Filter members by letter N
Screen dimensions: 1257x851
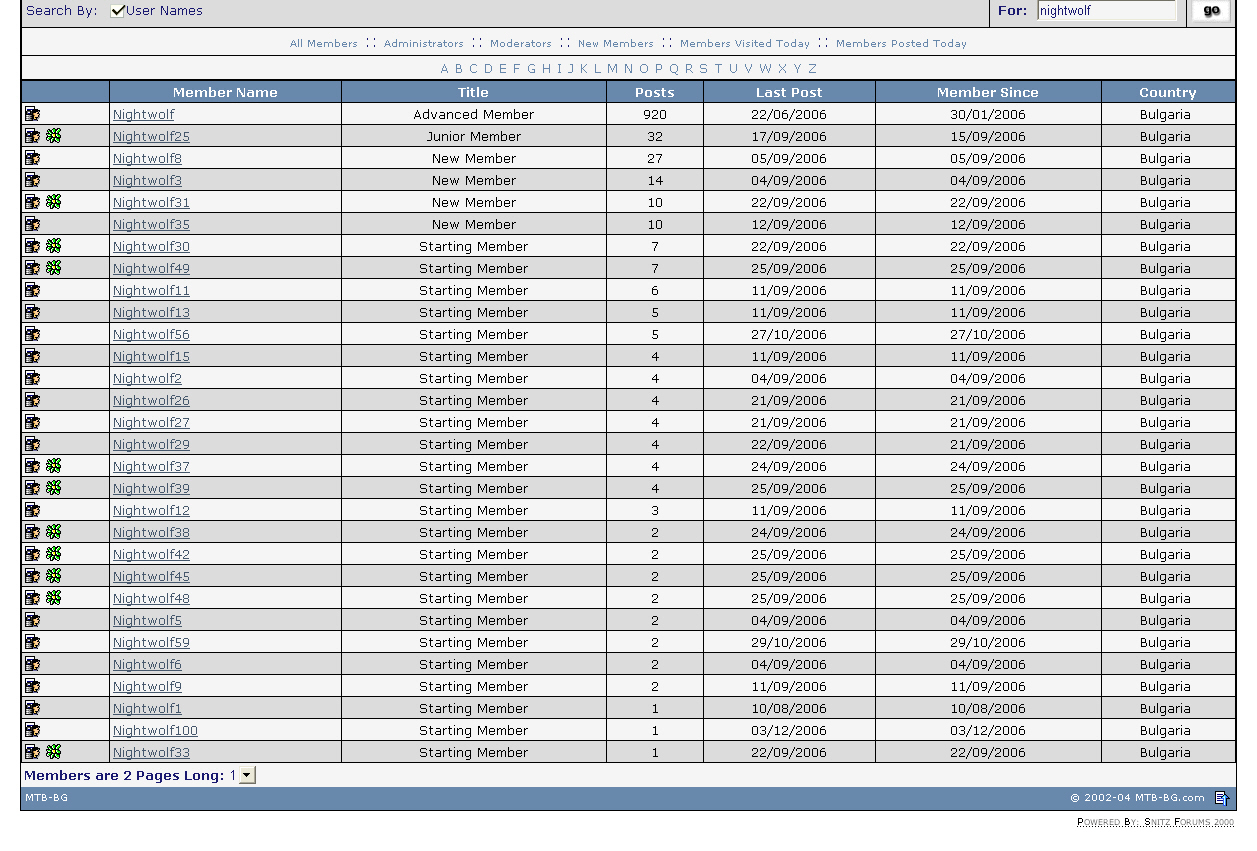[x=627, y=69]
